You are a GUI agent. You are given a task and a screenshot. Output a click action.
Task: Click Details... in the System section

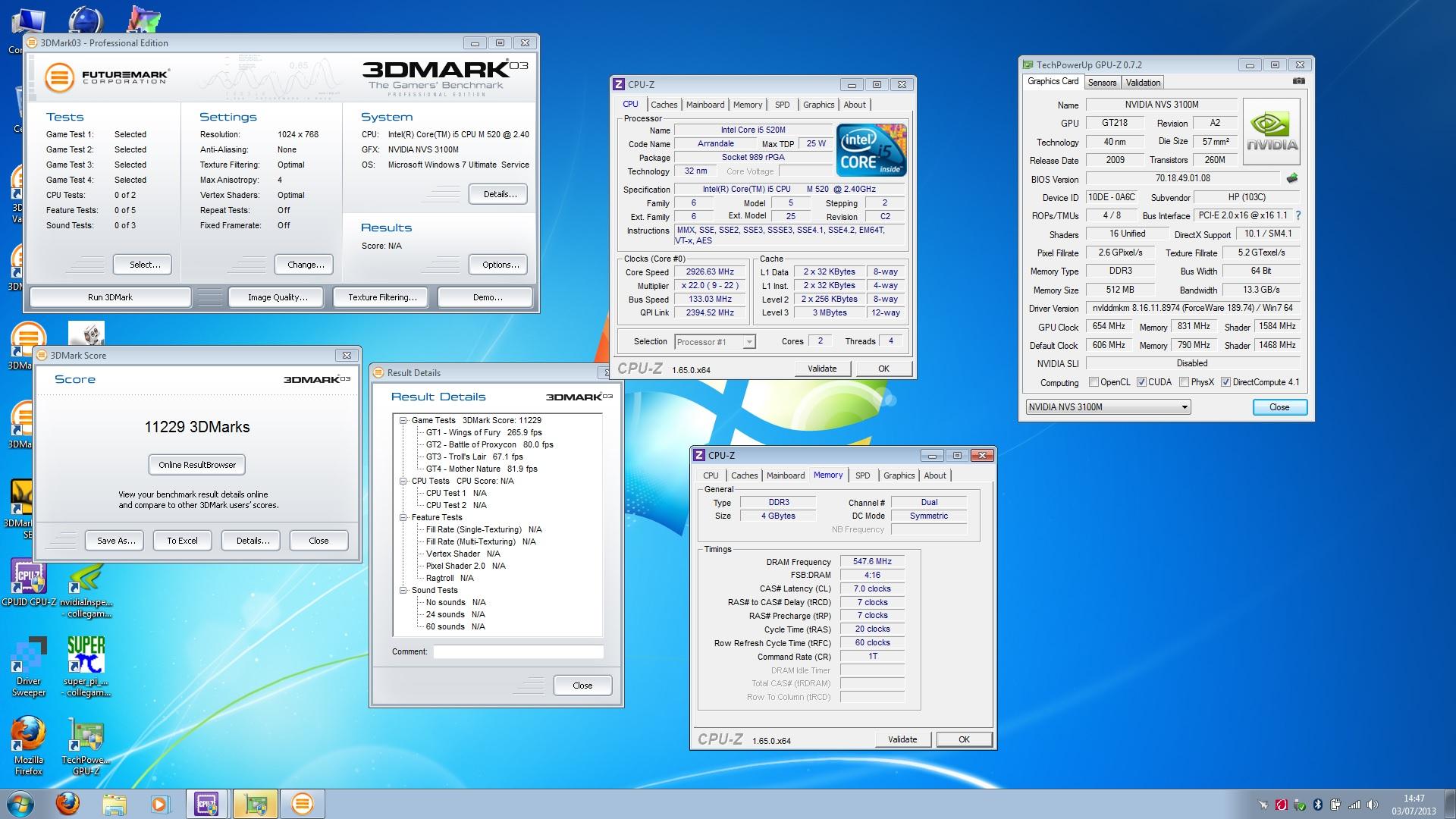(499, 194)
